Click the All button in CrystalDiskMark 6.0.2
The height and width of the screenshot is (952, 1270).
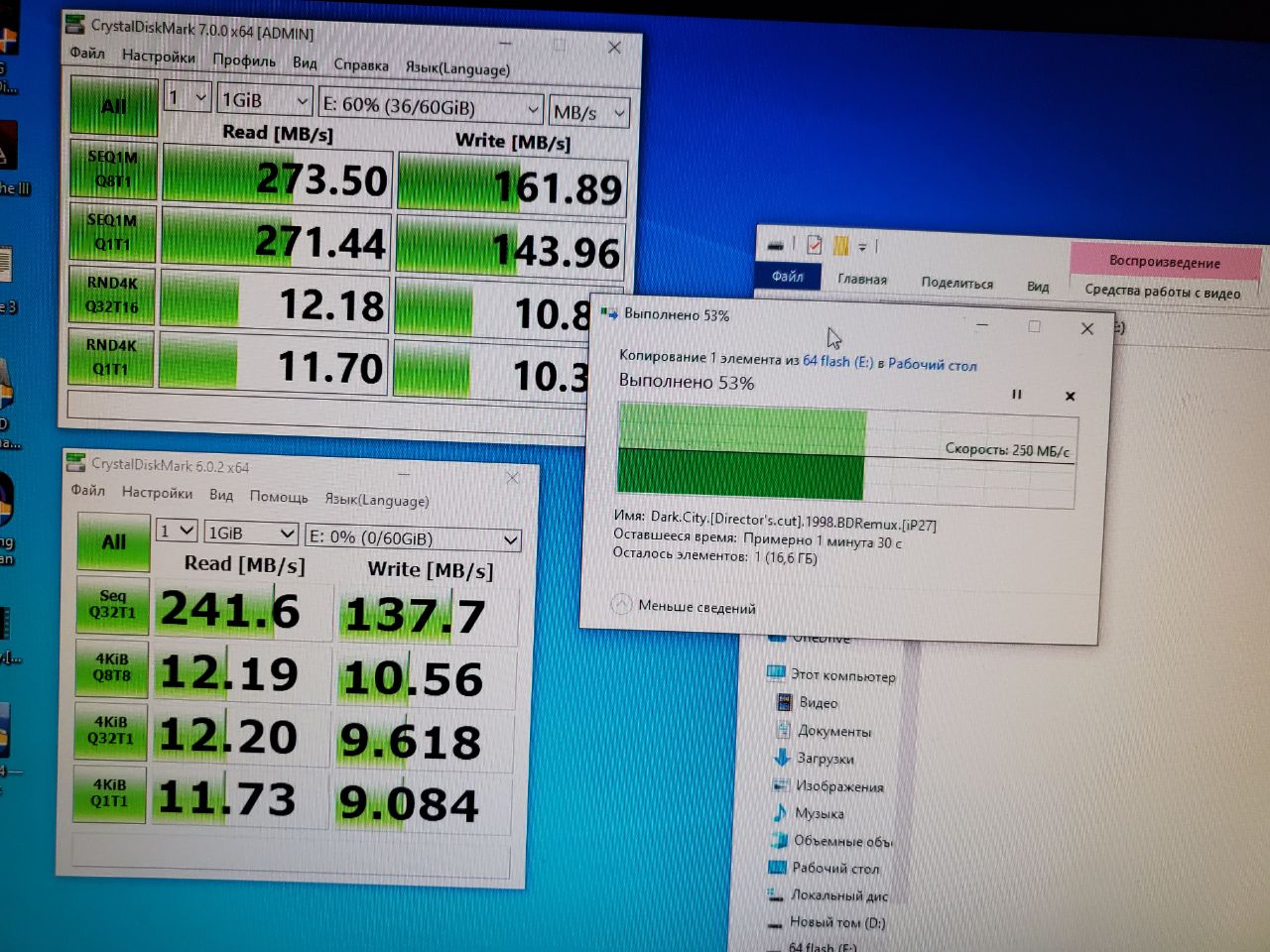click(x=114, y=541)
